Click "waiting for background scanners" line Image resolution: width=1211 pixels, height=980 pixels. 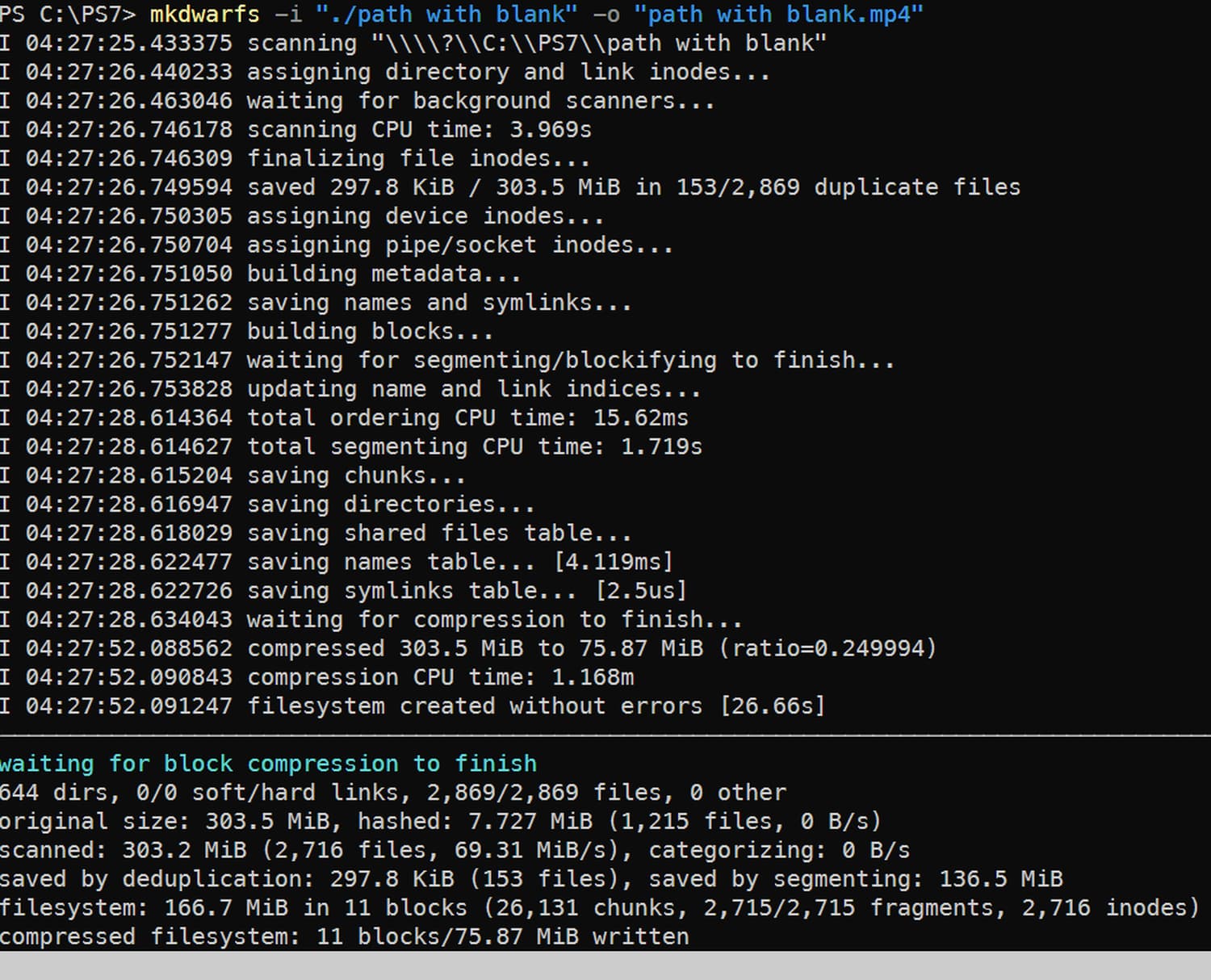click(480, 101)
